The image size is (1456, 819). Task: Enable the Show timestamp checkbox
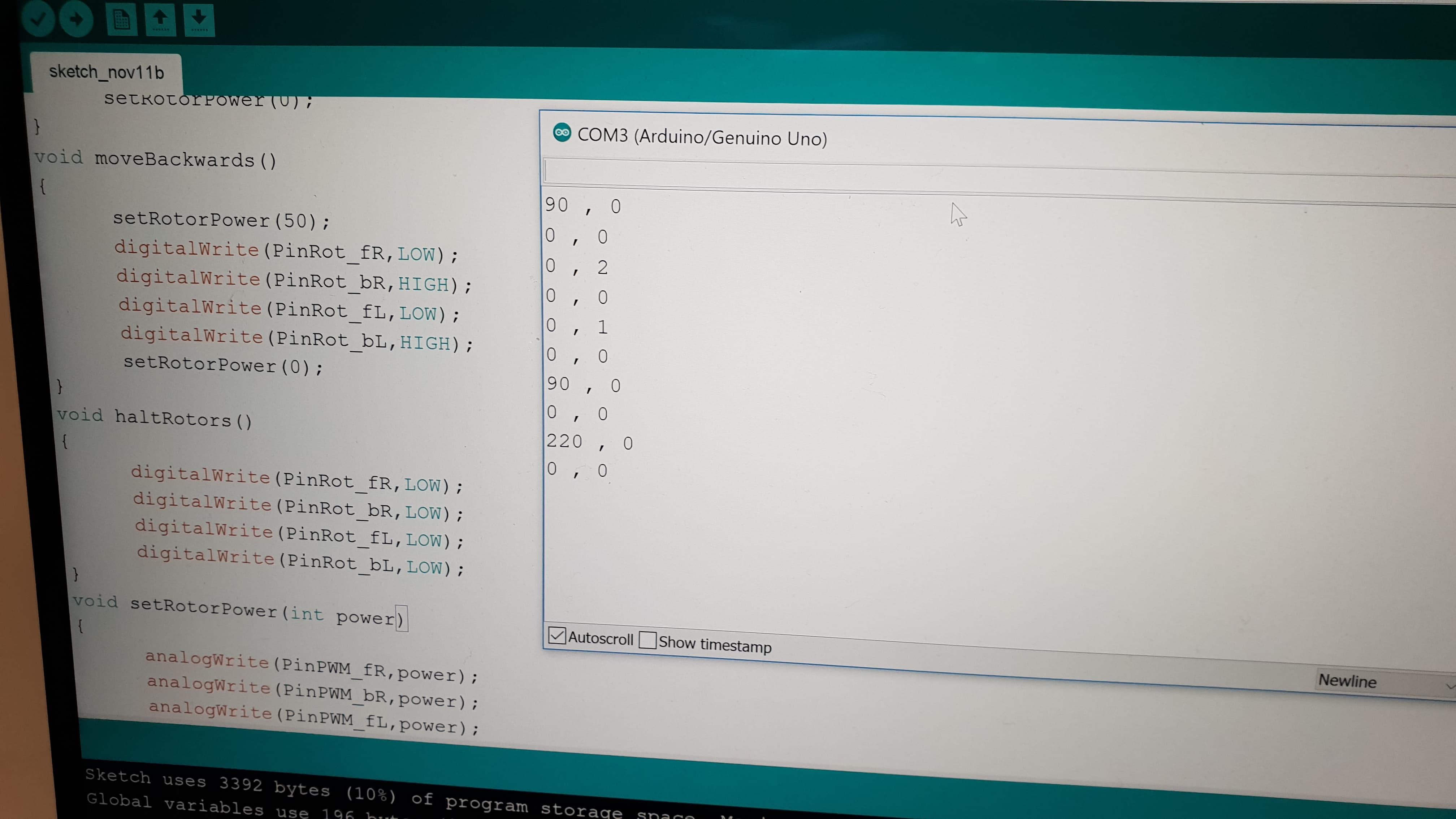point(648,640)
